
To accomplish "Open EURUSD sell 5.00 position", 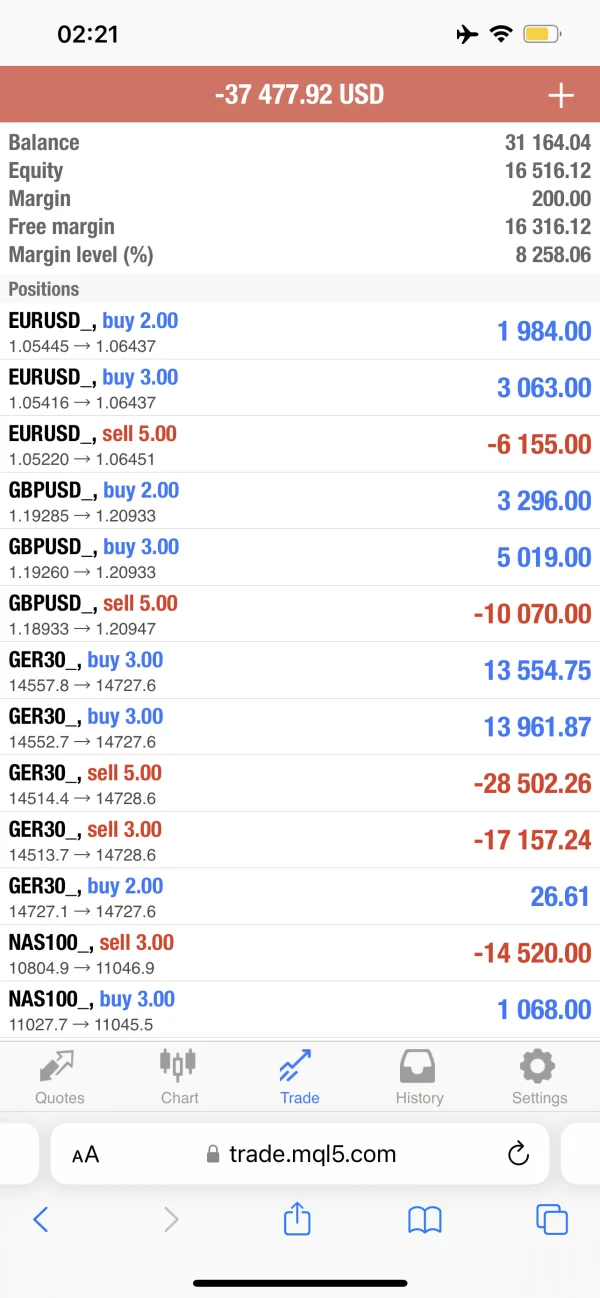I will point(300,445).
